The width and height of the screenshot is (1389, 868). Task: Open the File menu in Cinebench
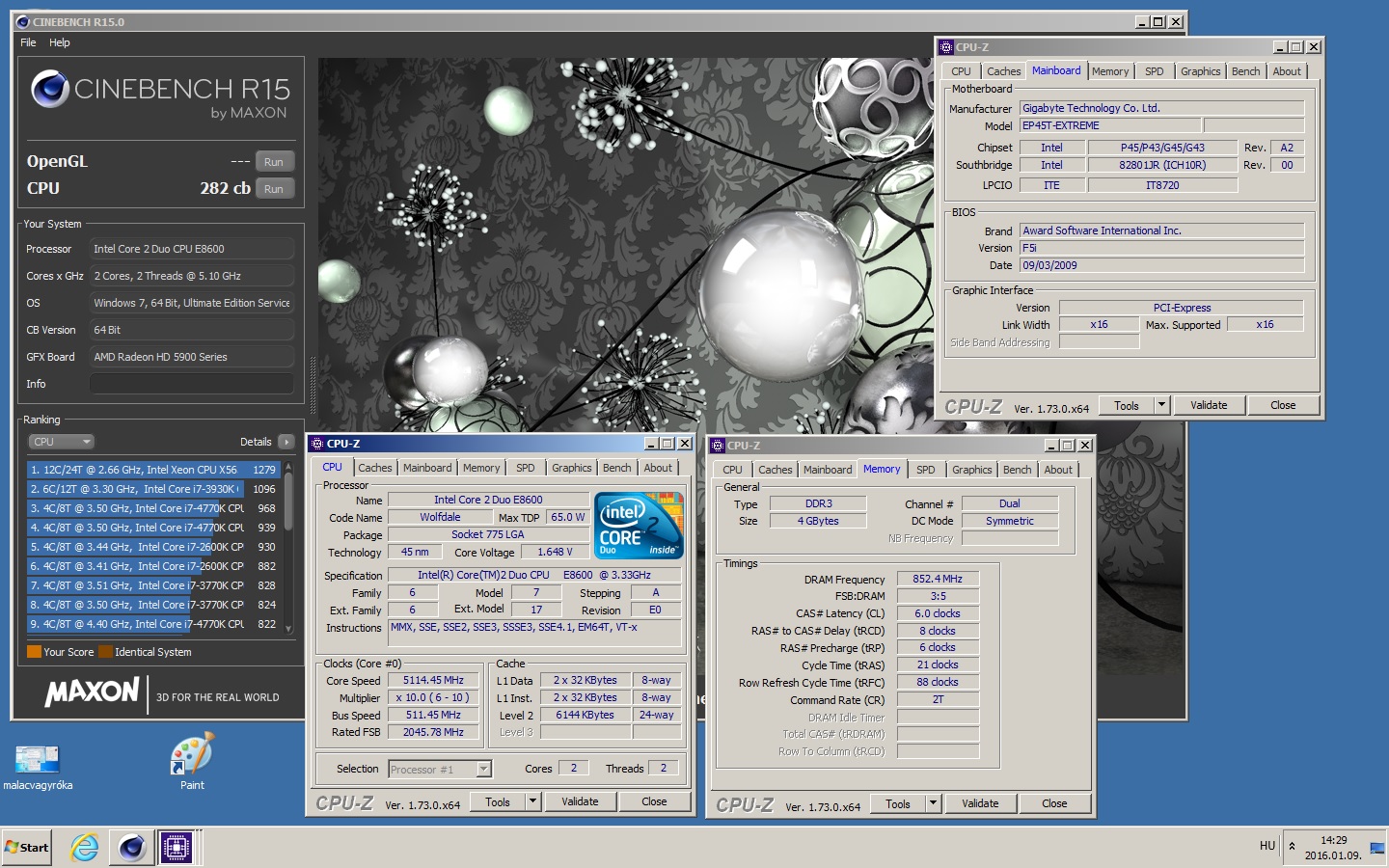pos(28,42)
